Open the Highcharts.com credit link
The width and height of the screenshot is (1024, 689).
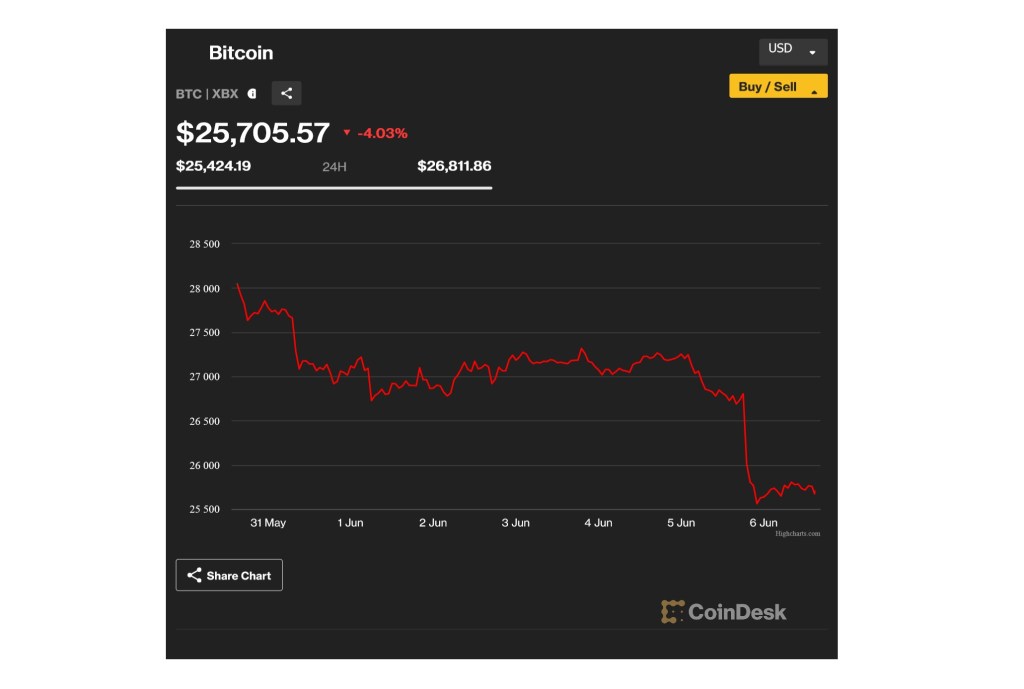coord(797,534)
